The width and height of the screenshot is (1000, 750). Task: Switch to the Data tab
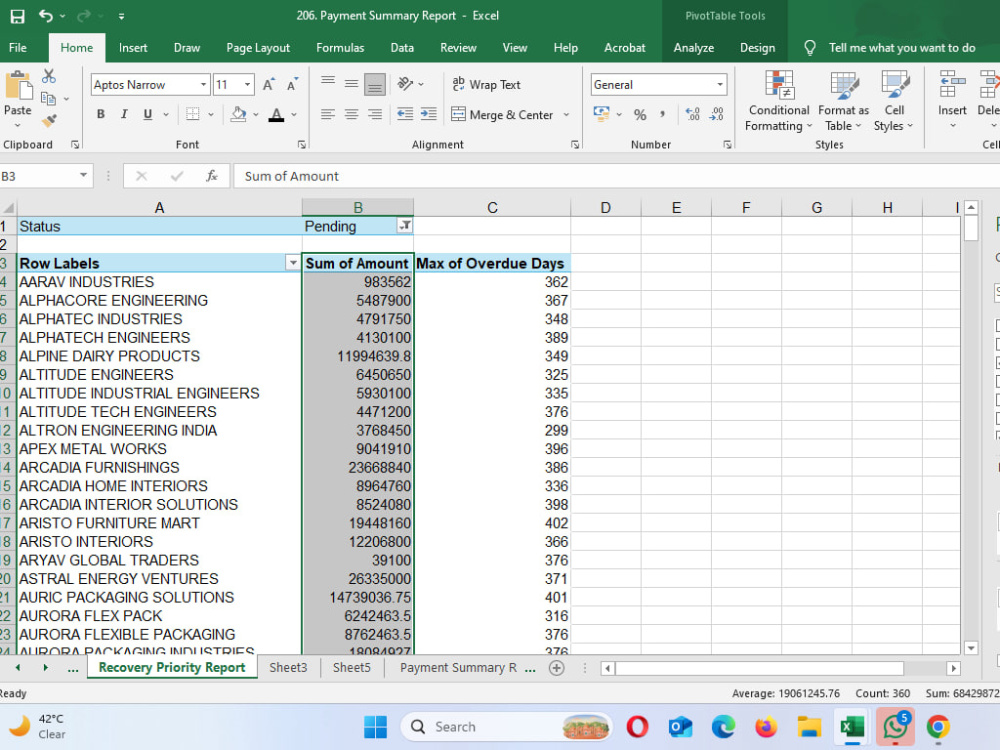coord(402,48)
